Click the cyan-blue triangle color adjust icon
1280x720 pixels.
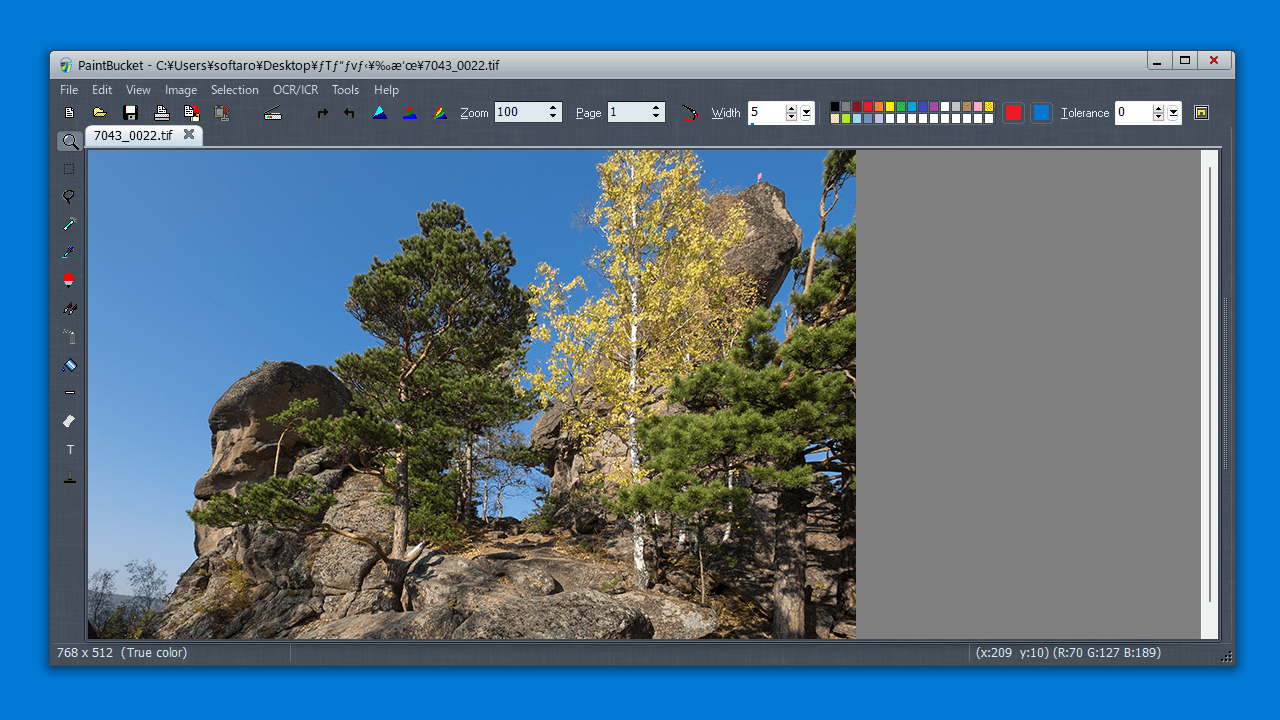[380, 113]
